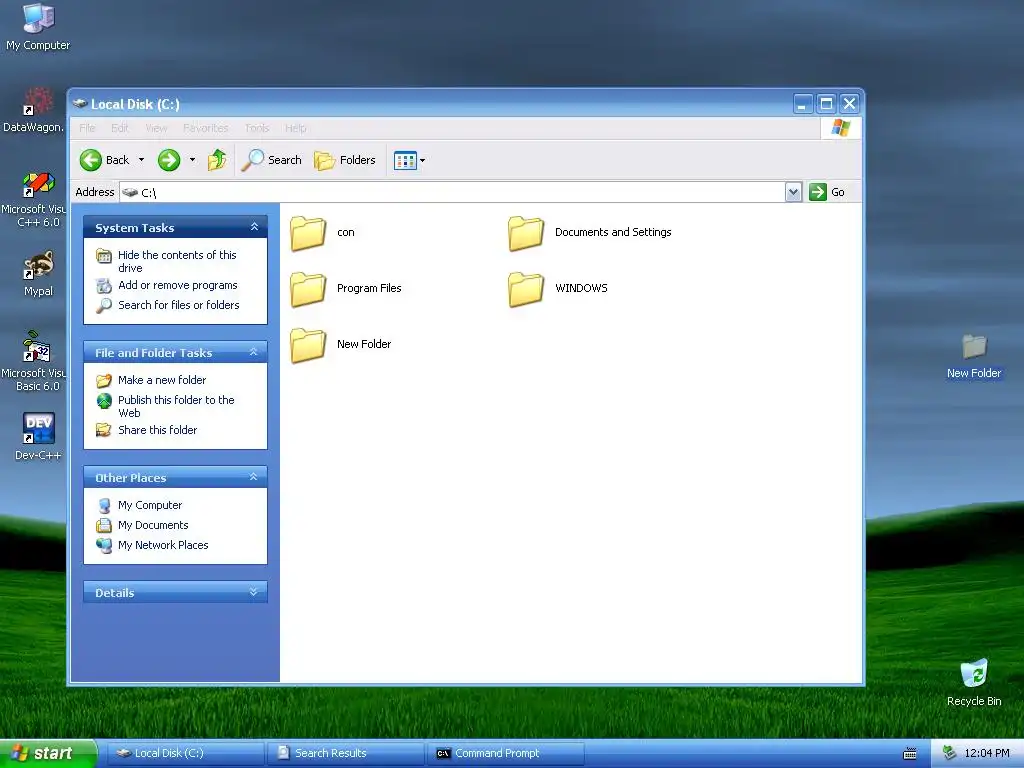This screenshot has height=768, width=1024.
Task: Toggle the Folders pane button
Action: coord(345,160)
